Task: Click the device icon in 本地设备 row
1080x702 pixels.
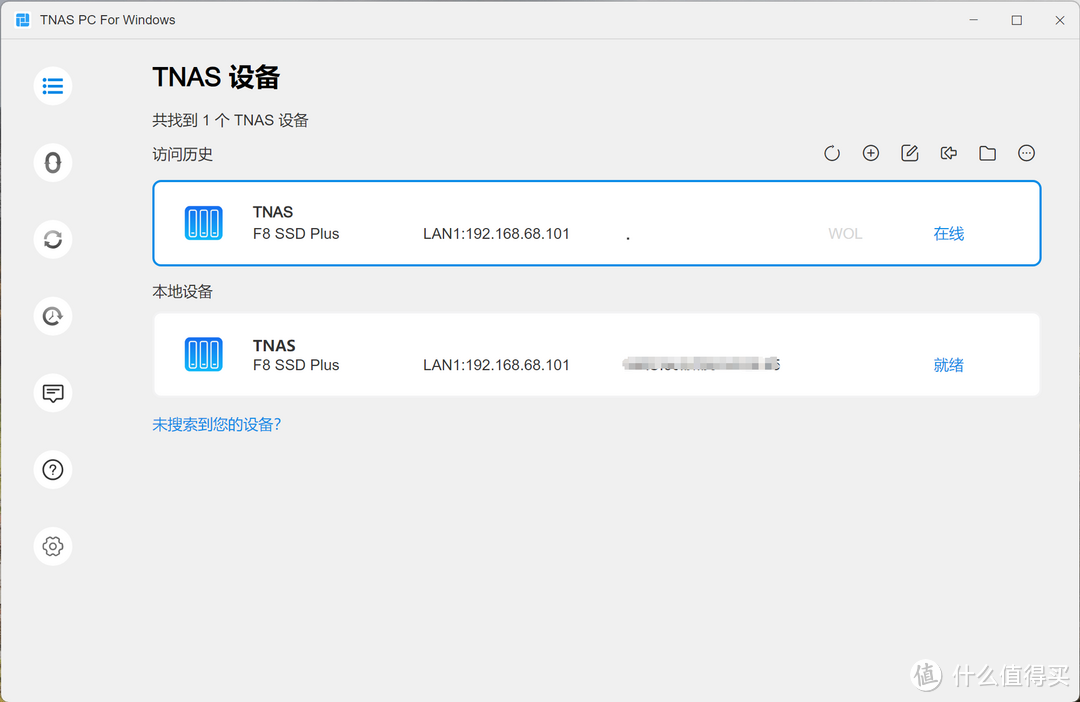Action: 203,354
